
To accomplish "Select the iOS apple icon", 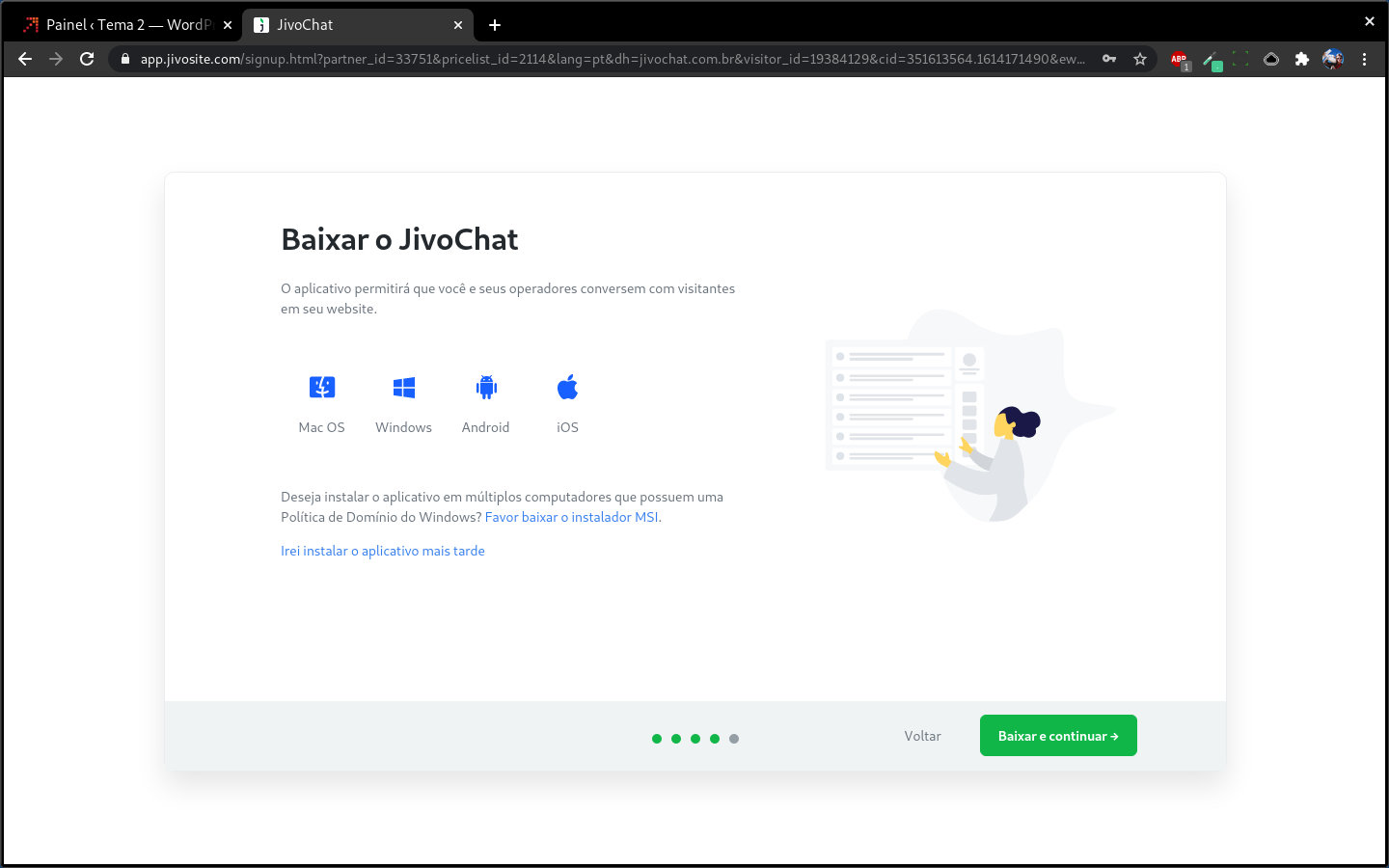I will pyautogui.click(x=567, y=387).
